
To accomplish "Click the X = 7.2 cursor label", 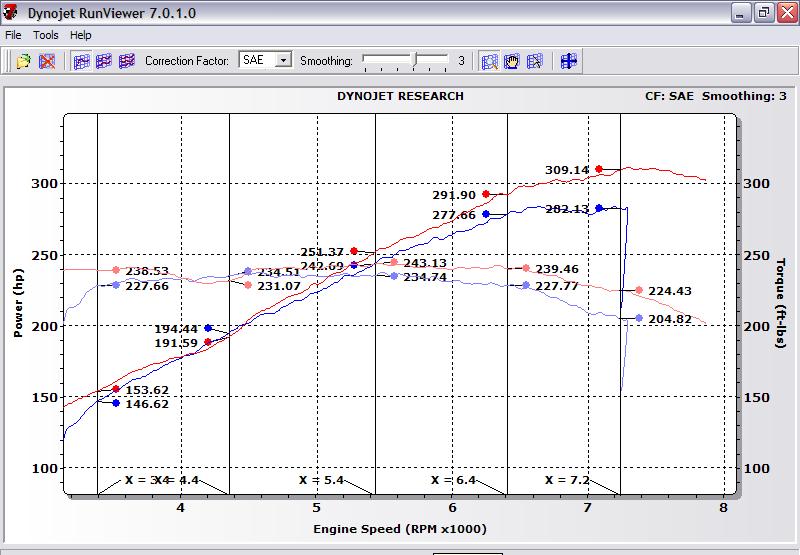I will click(567, 480).
